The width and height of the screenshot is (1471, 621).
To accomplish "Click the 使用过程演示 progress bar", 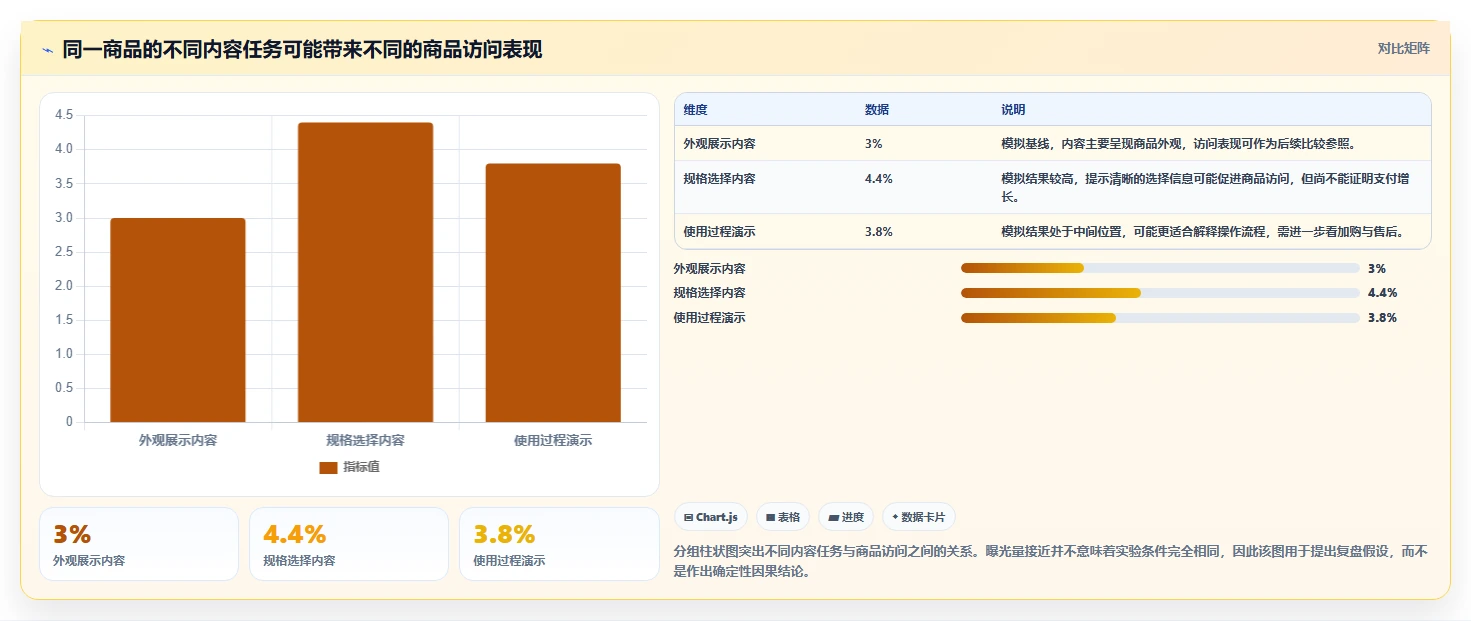I will [x=1160, y=318].
